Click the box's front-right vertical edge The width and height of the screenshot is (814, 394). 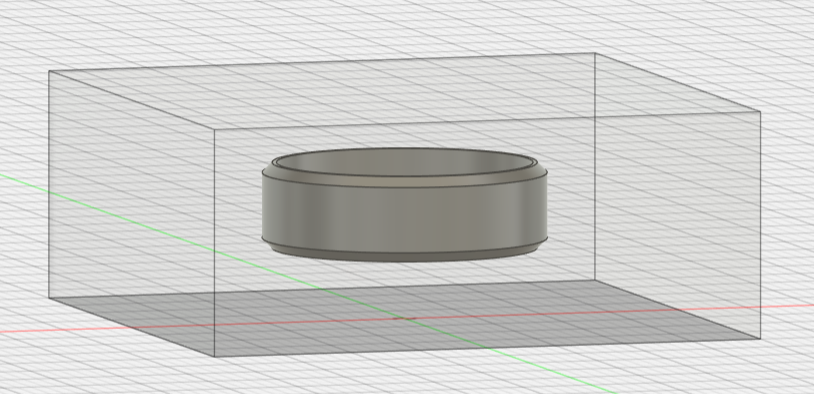(x=761, y=225)
